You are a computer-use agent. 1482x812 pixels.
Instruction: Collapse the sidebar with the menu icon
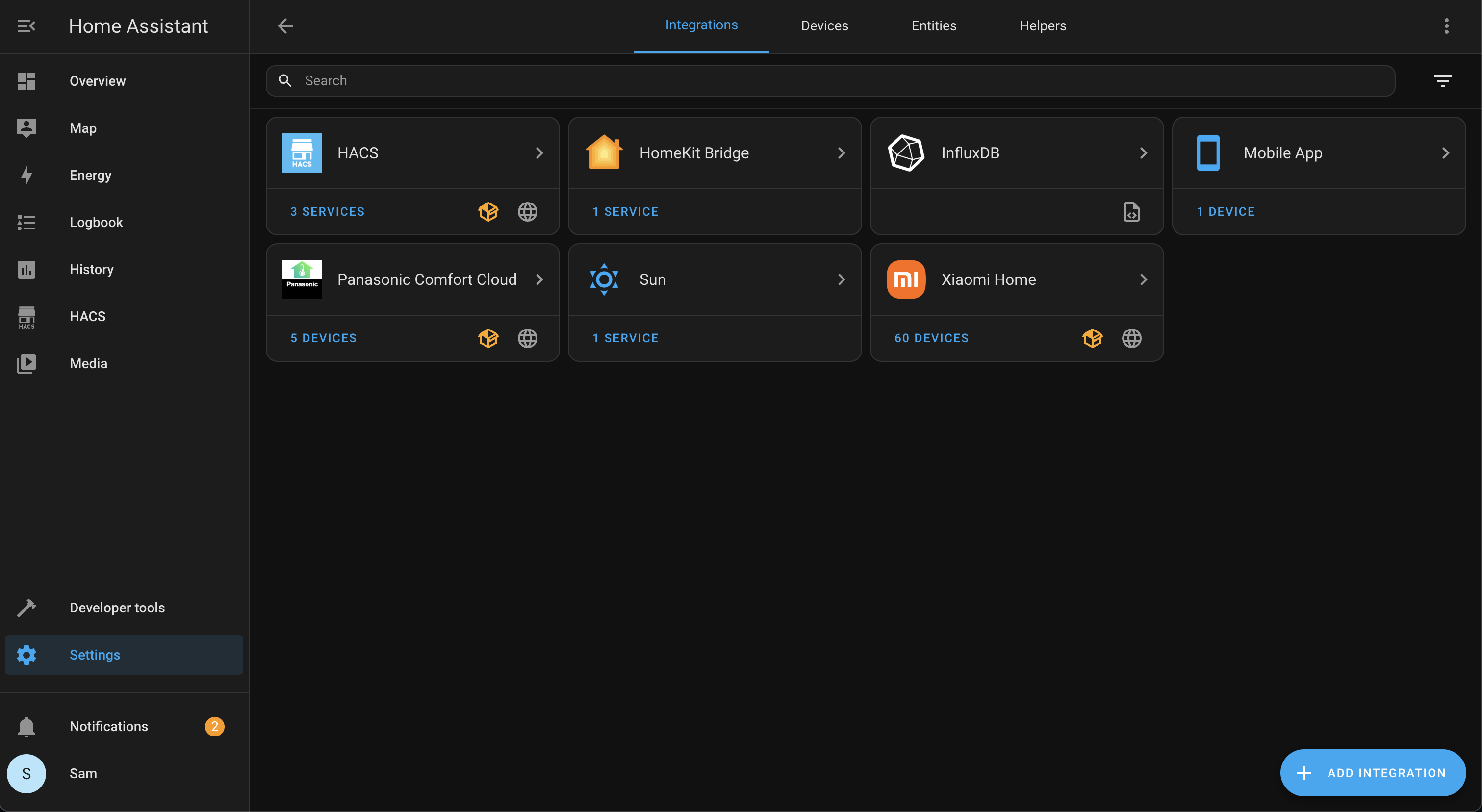click(x=26, y=26)
